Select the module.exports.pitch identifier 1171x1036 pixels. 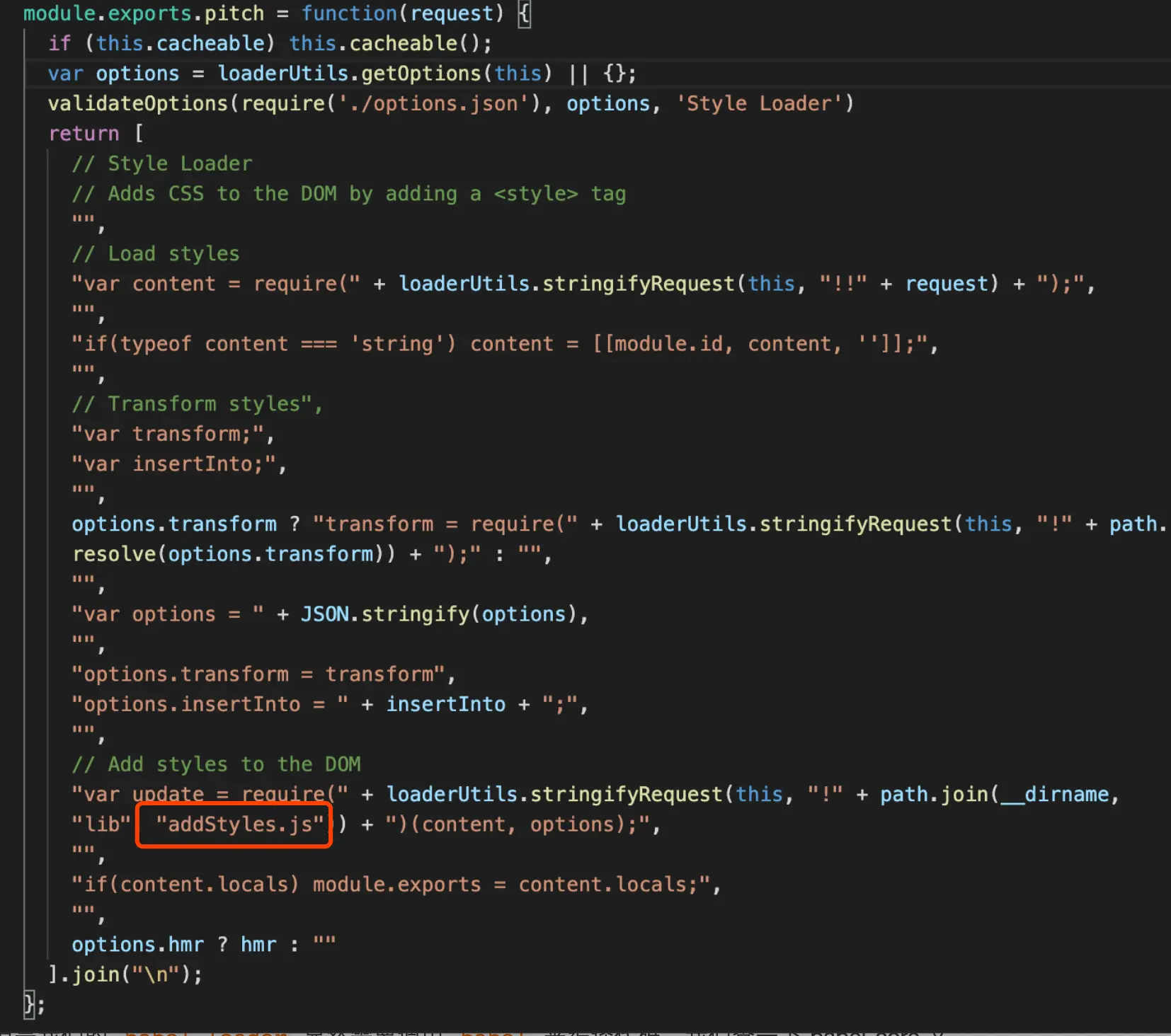(142, 13)
